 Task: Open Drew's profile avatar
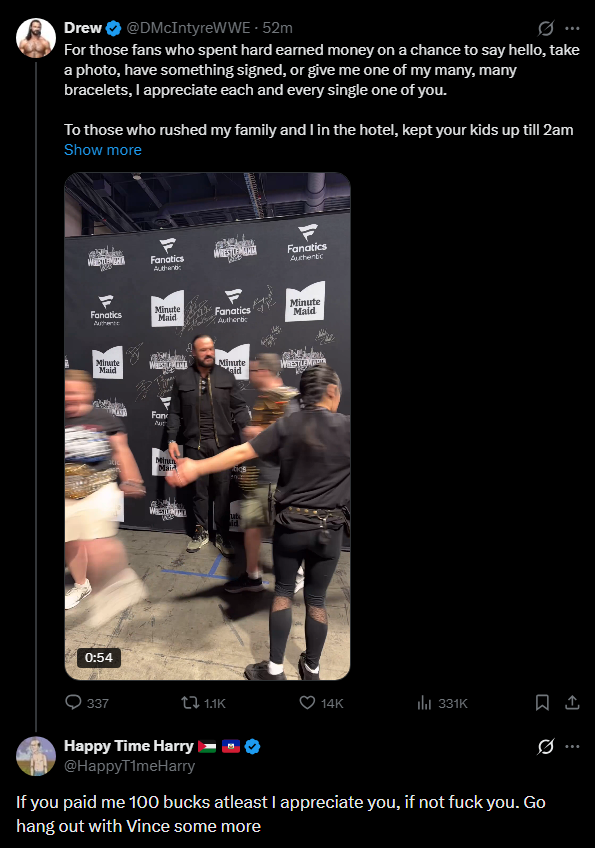[x=36, y=38]
